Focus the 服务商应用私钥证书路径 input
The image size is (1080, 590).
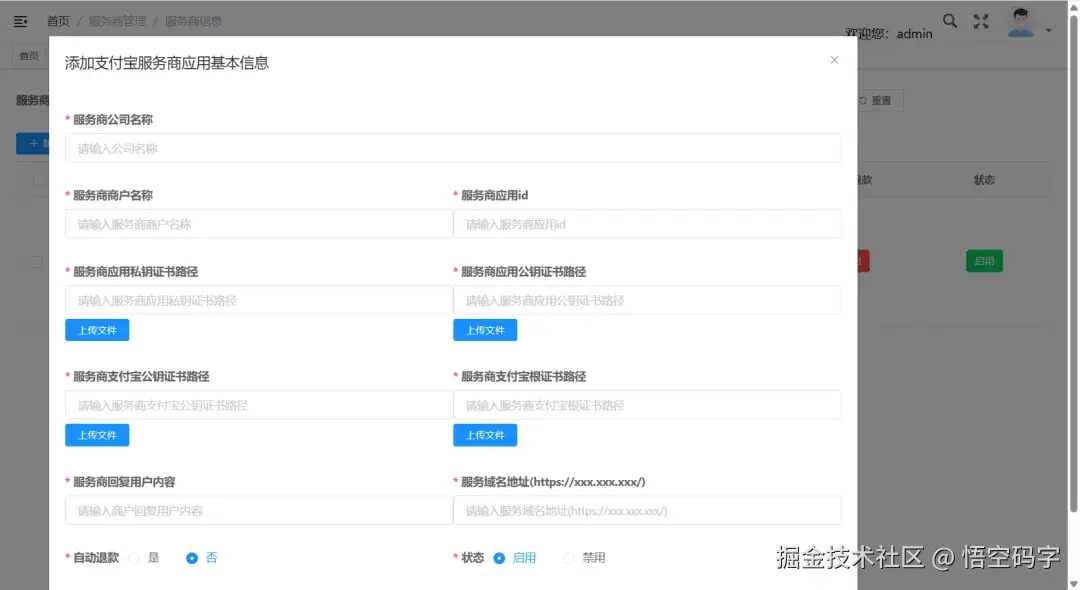259,300
